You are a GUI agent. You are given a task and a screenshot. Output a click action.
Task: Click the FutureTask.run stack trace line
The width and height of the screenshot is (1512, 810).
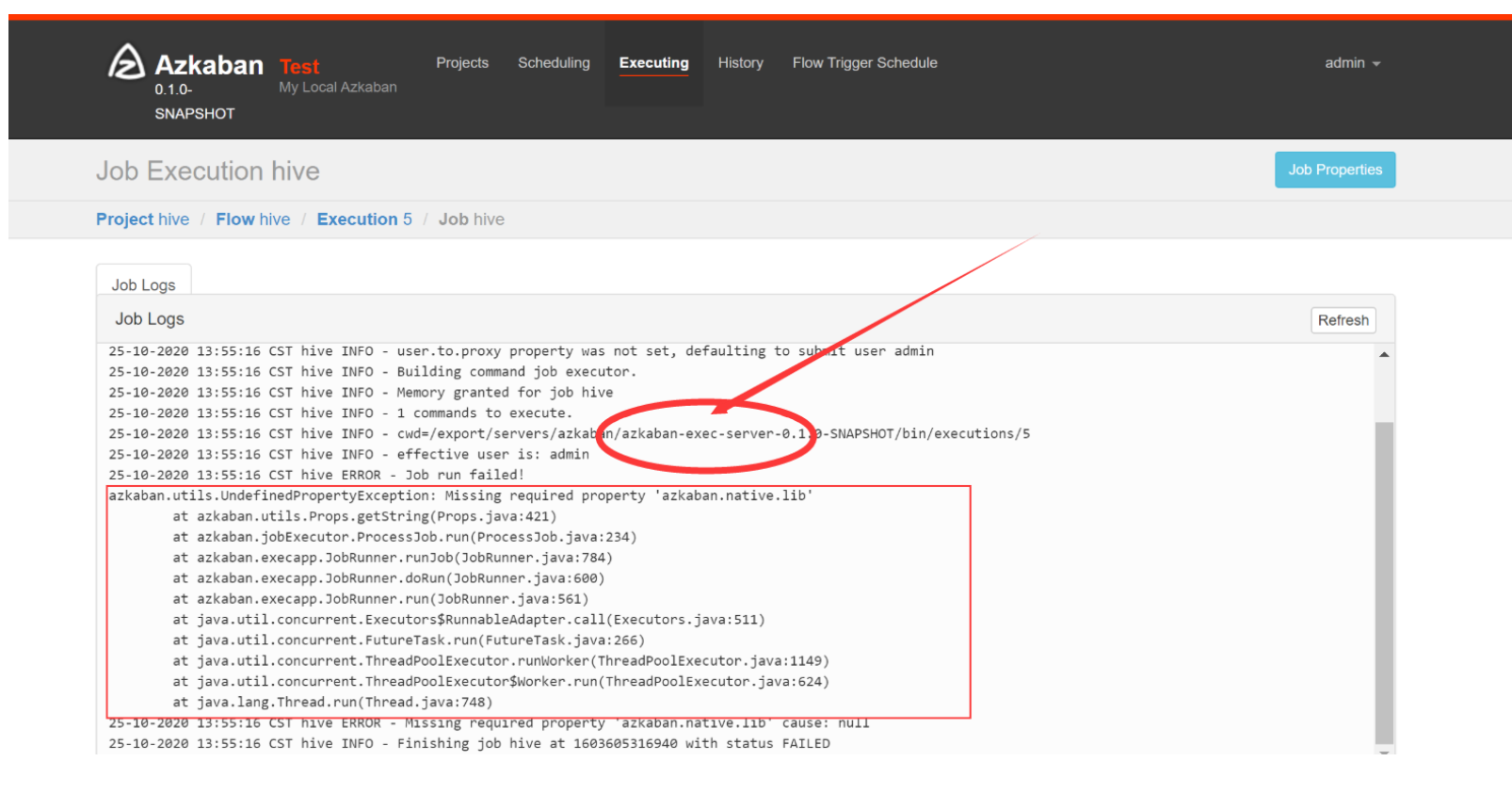pos(409,640)
